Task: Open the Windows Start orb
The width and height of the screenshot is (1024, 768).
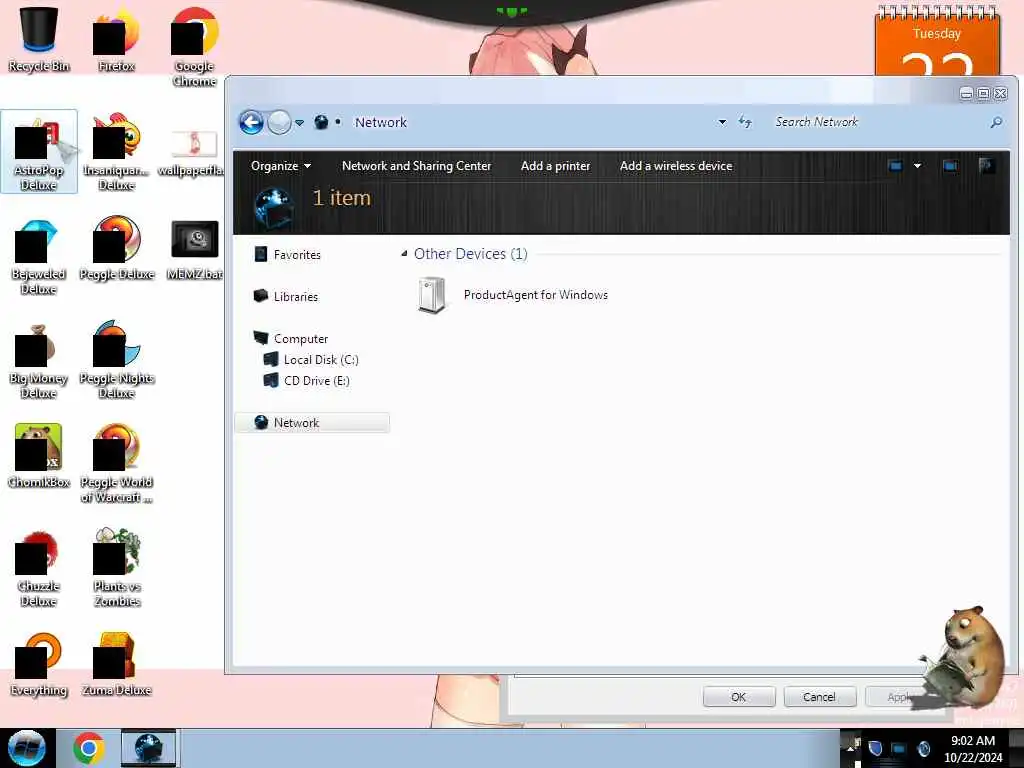Action: (27, 748)
